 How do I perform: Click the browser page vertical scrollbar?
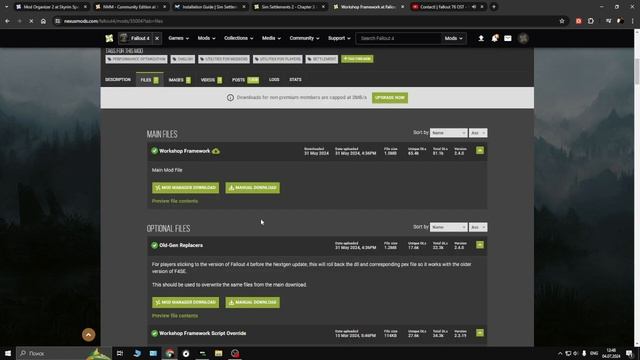(636, 71)
